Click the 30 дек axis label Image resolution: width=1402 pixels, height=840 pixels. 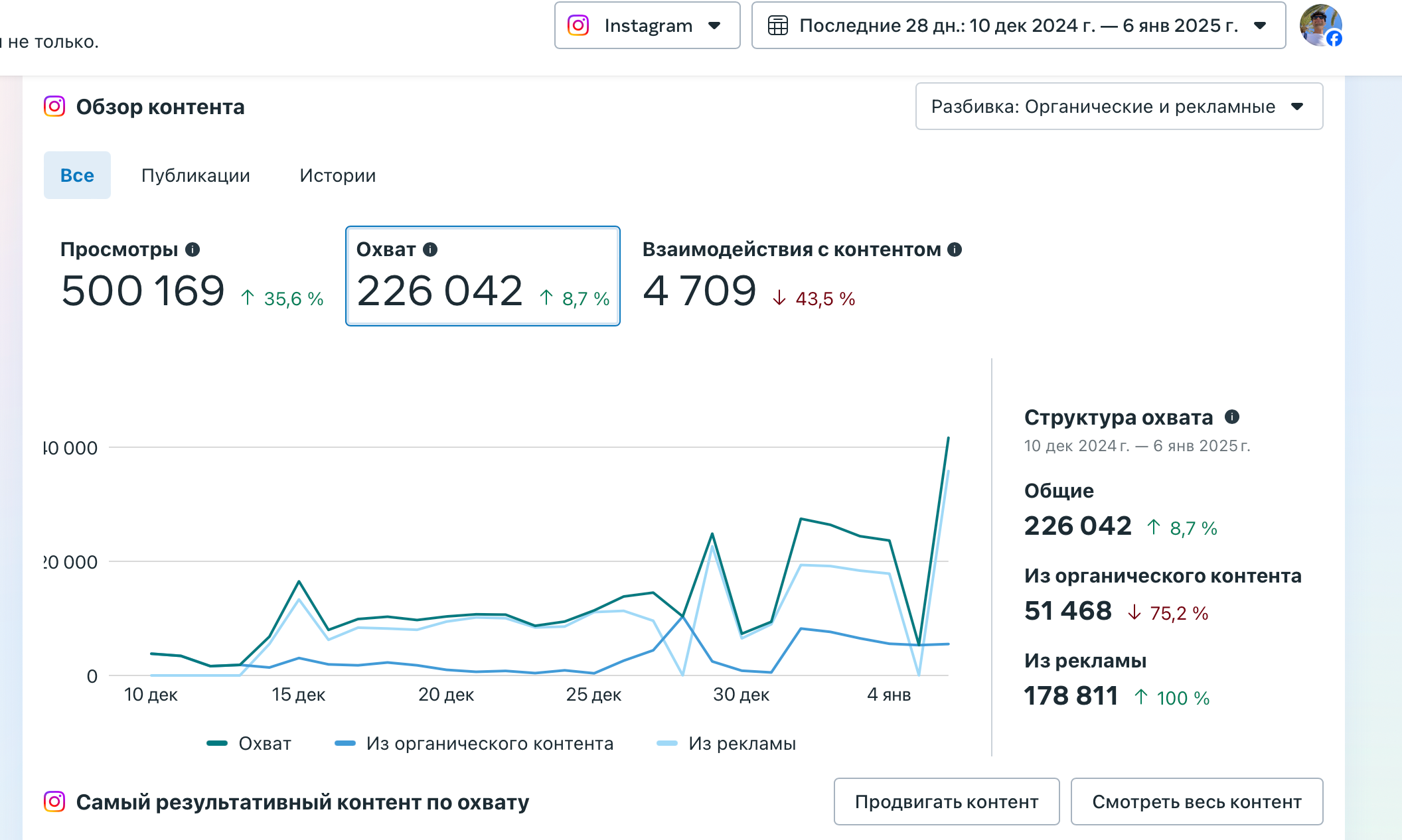741,695
